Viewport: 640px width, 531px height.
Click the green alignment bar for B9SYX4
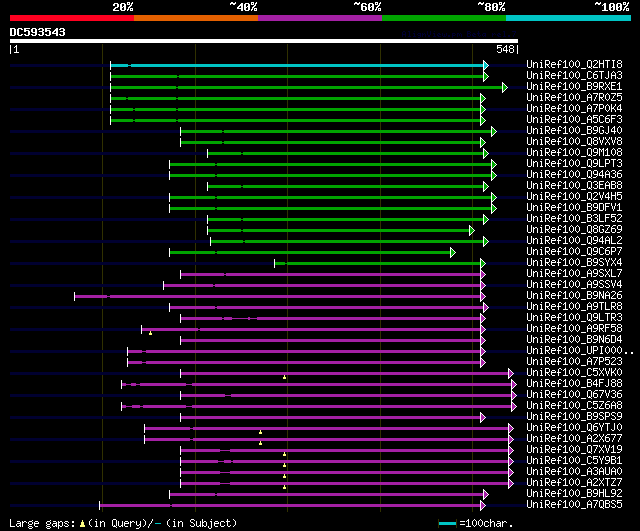point(378,264)
